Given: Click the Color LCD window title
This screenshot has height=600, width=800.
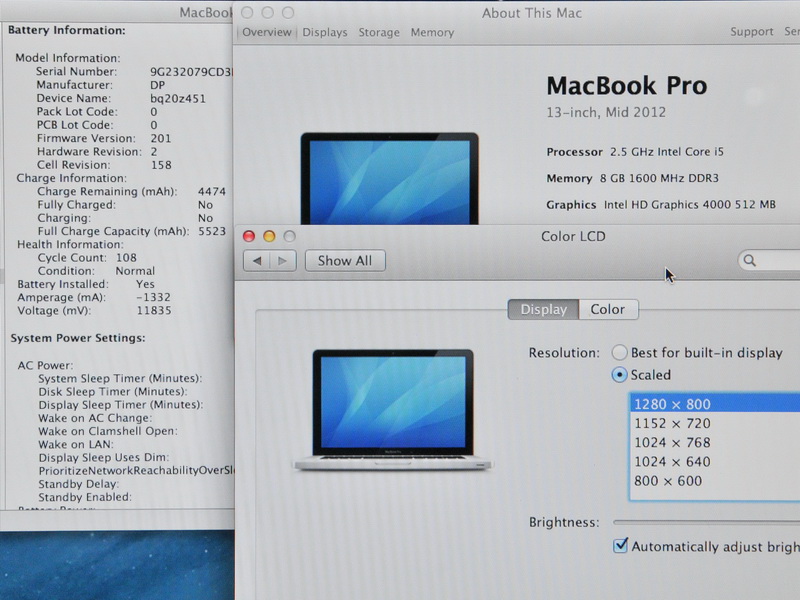Looking at the screenshot, I should pyautogui.click(x=573, y=236).
